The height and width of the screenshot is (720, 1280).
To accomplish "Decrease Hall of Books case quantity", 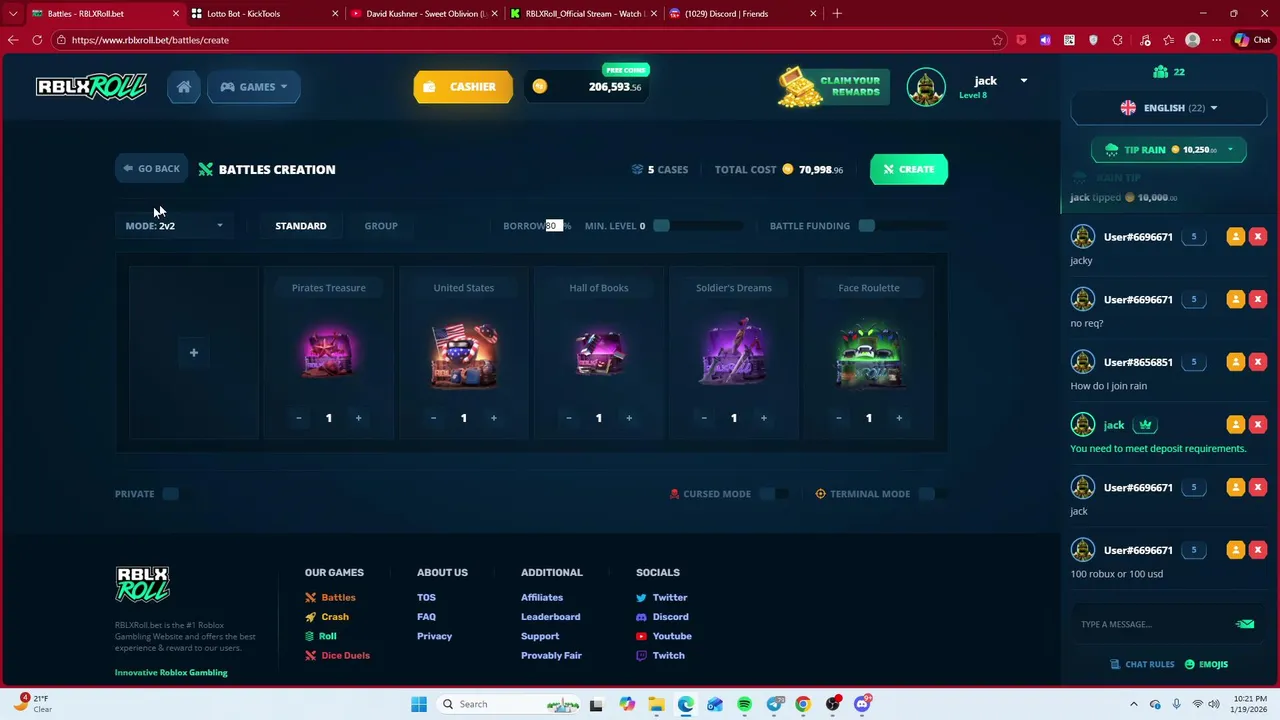I will [568, 418].
